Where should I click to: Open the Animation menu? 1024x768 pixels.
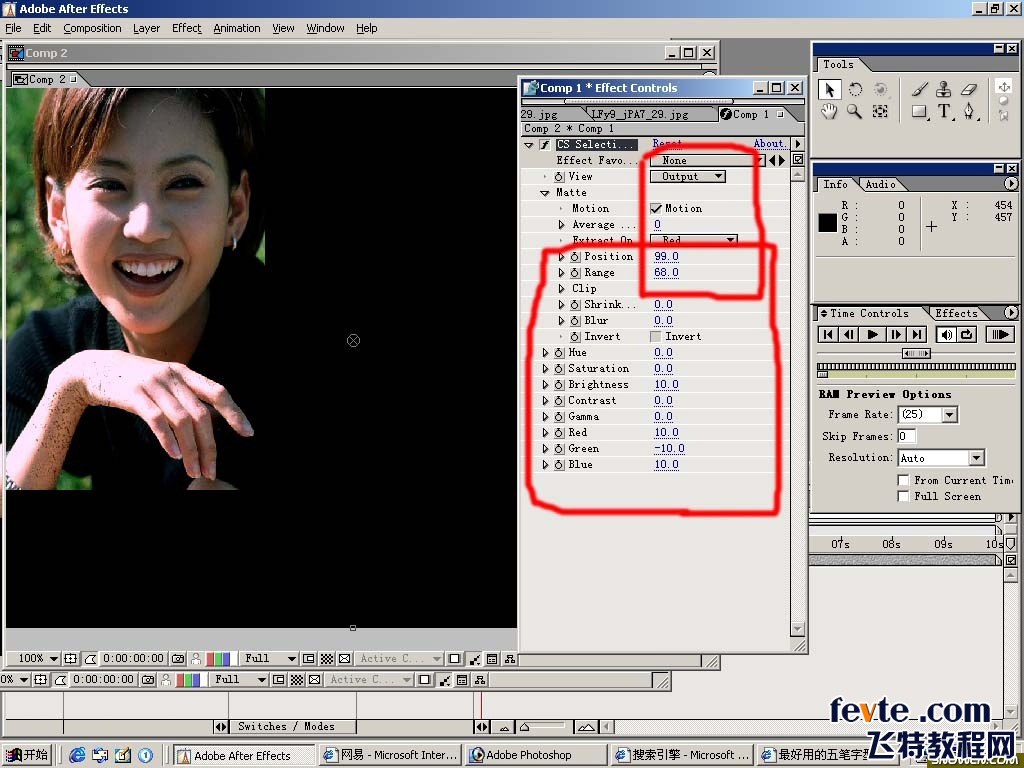[237, 28]
